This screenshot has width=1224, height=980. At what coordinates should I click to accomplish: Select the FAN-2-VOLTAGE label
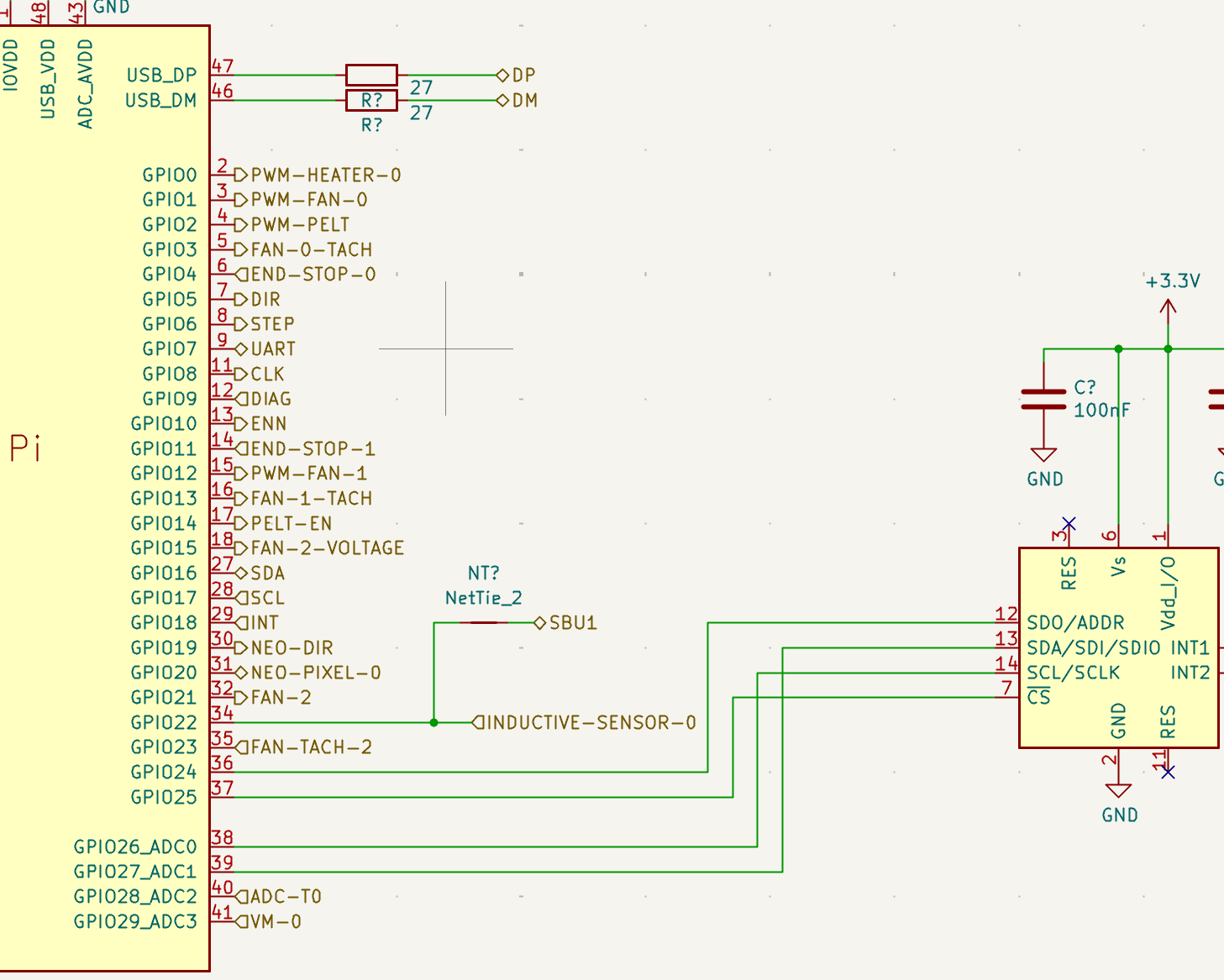coord(327,548)
